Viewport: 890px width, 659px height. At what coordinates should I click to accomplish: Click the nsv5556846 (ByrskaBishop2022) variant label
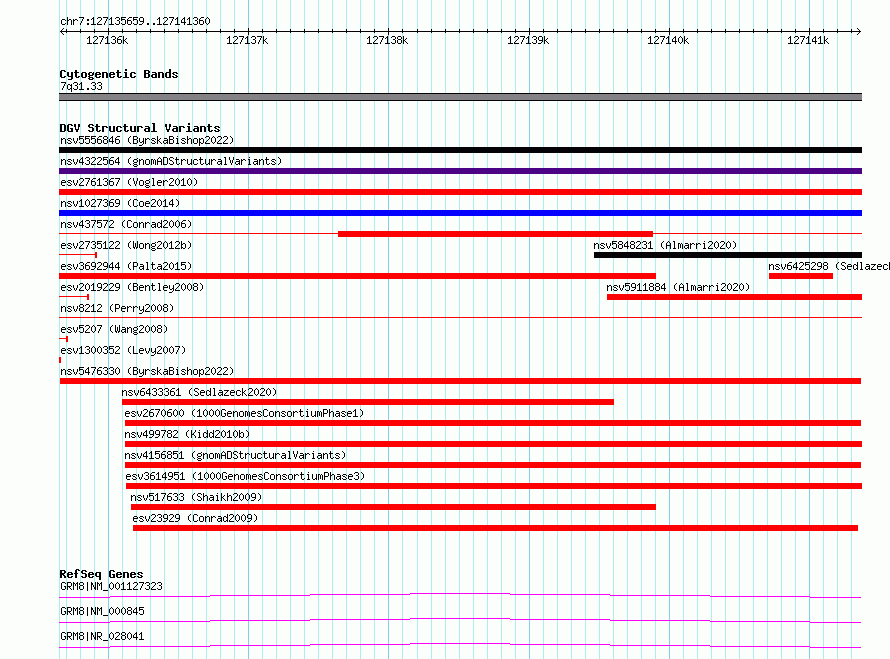(147, 140)
